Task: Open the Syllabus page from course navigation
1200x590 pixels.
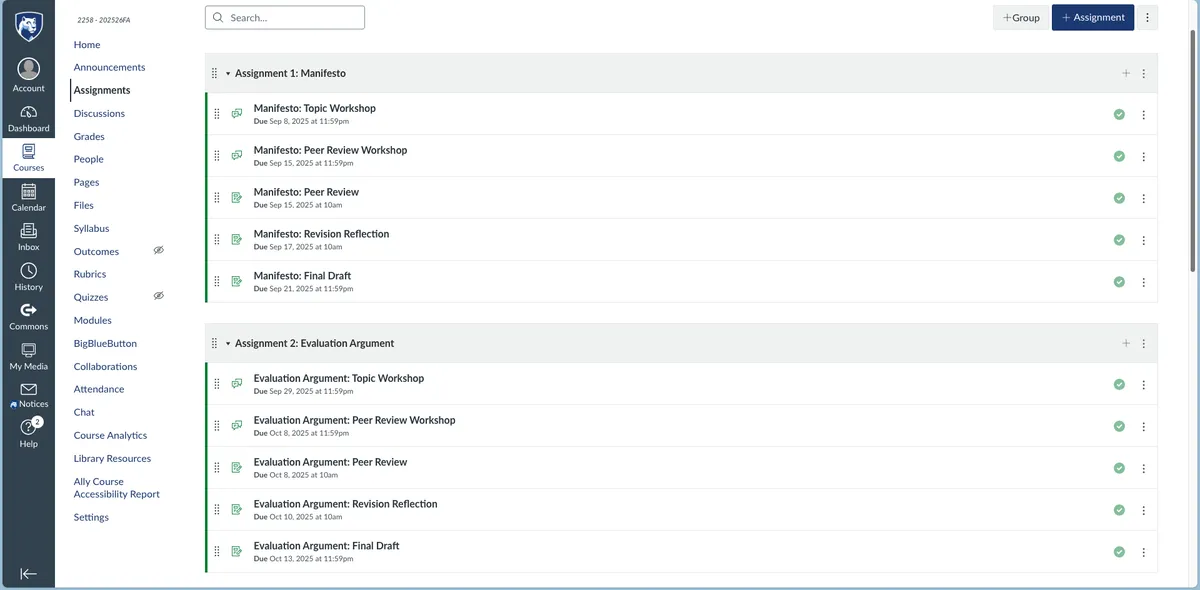Action: click(91, 228)
